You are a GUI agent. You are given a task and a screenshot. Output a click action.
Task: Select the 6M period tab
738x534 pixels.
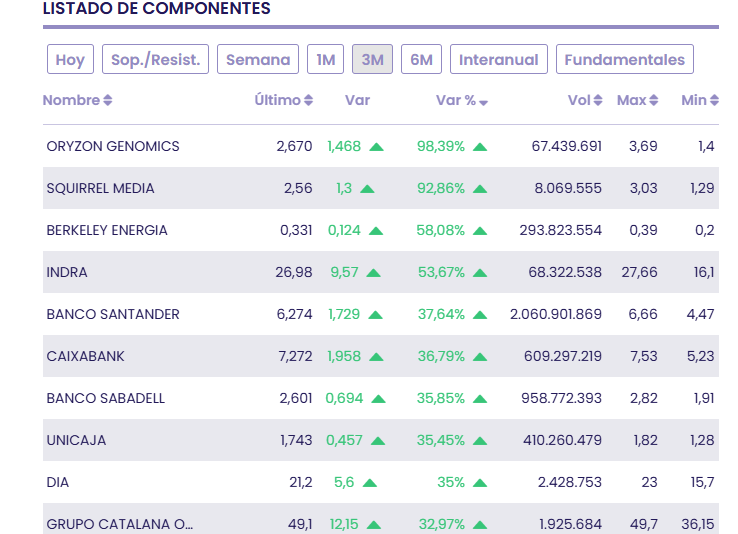pos(422,60)
